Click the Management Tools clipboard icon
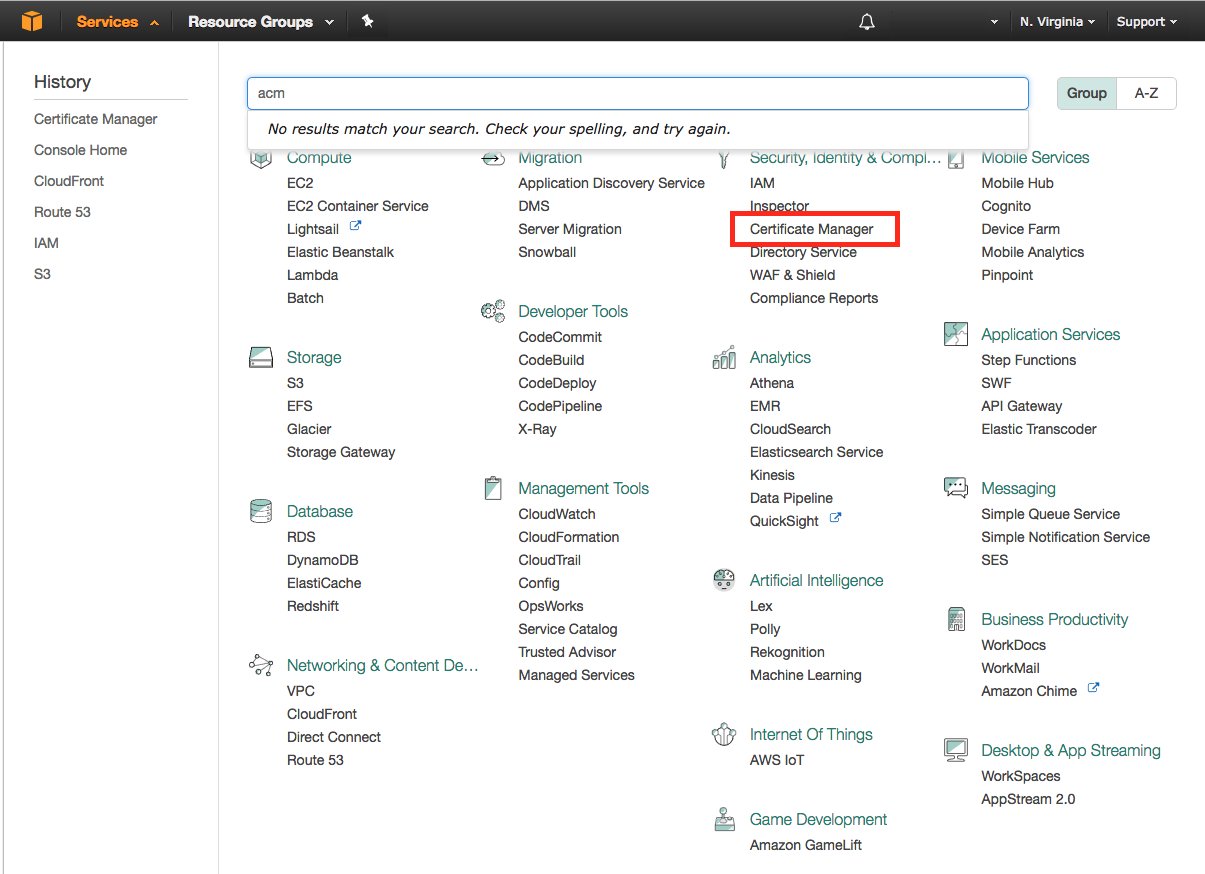The width and height of the screenshot is (1205, 874). point(493,488)
